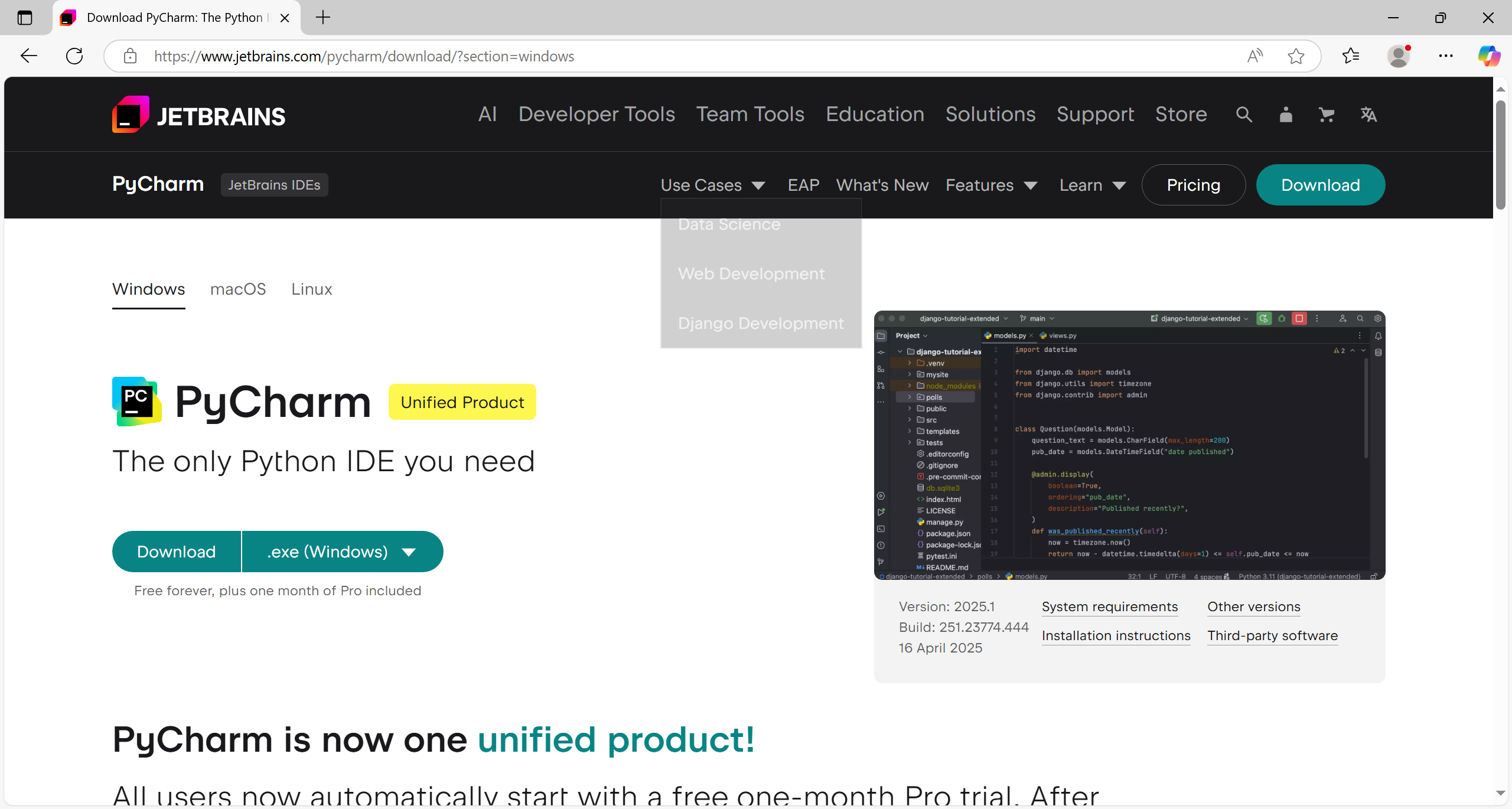Click the 'Version: 2025.1' text
The image size is (1512, 809).
pos(947,607)
